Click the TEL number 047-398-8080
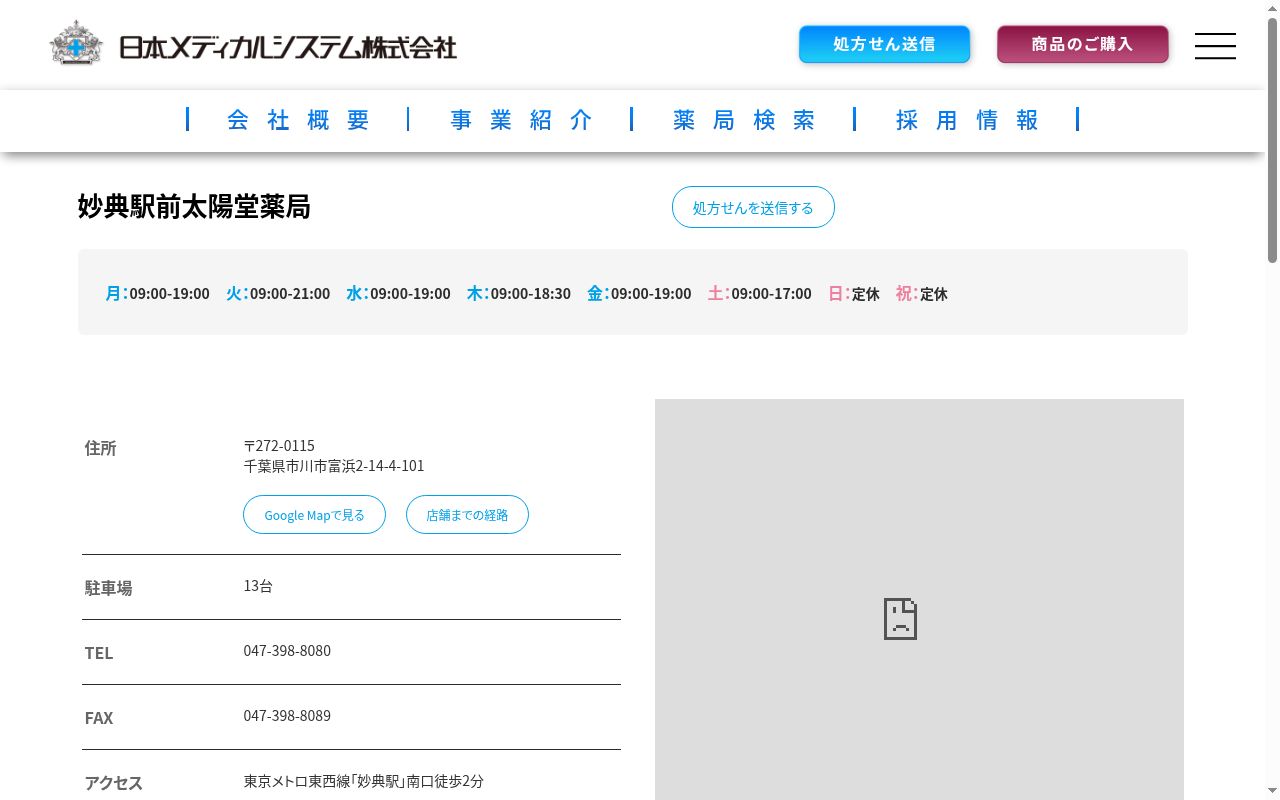Image resolution: width=1280 pixels, height=800 pixels. 287,651
